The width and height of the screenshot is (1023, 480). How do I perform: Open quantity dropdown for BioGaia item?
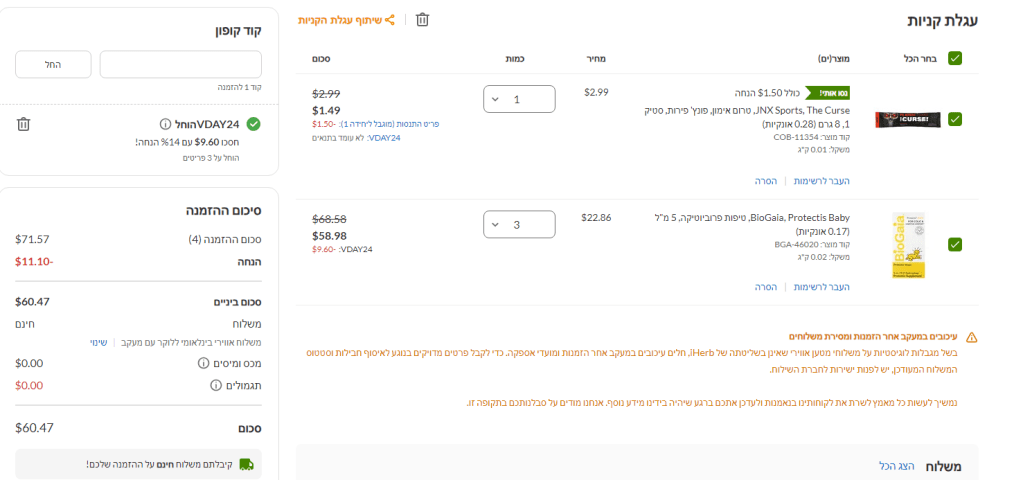pos(518,224)
